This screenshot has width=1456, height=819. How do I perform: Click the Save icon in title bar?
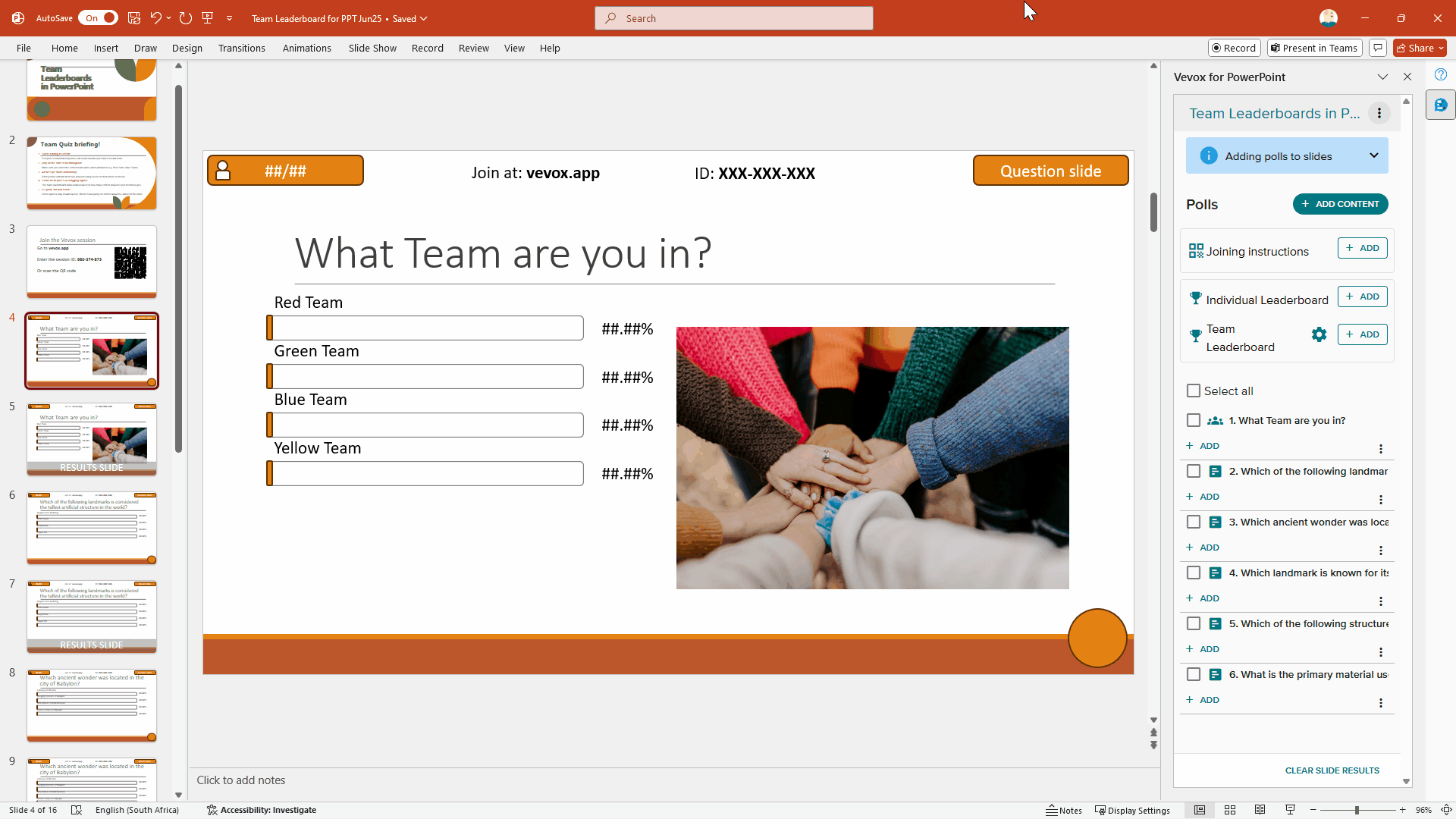click(134, 18)
